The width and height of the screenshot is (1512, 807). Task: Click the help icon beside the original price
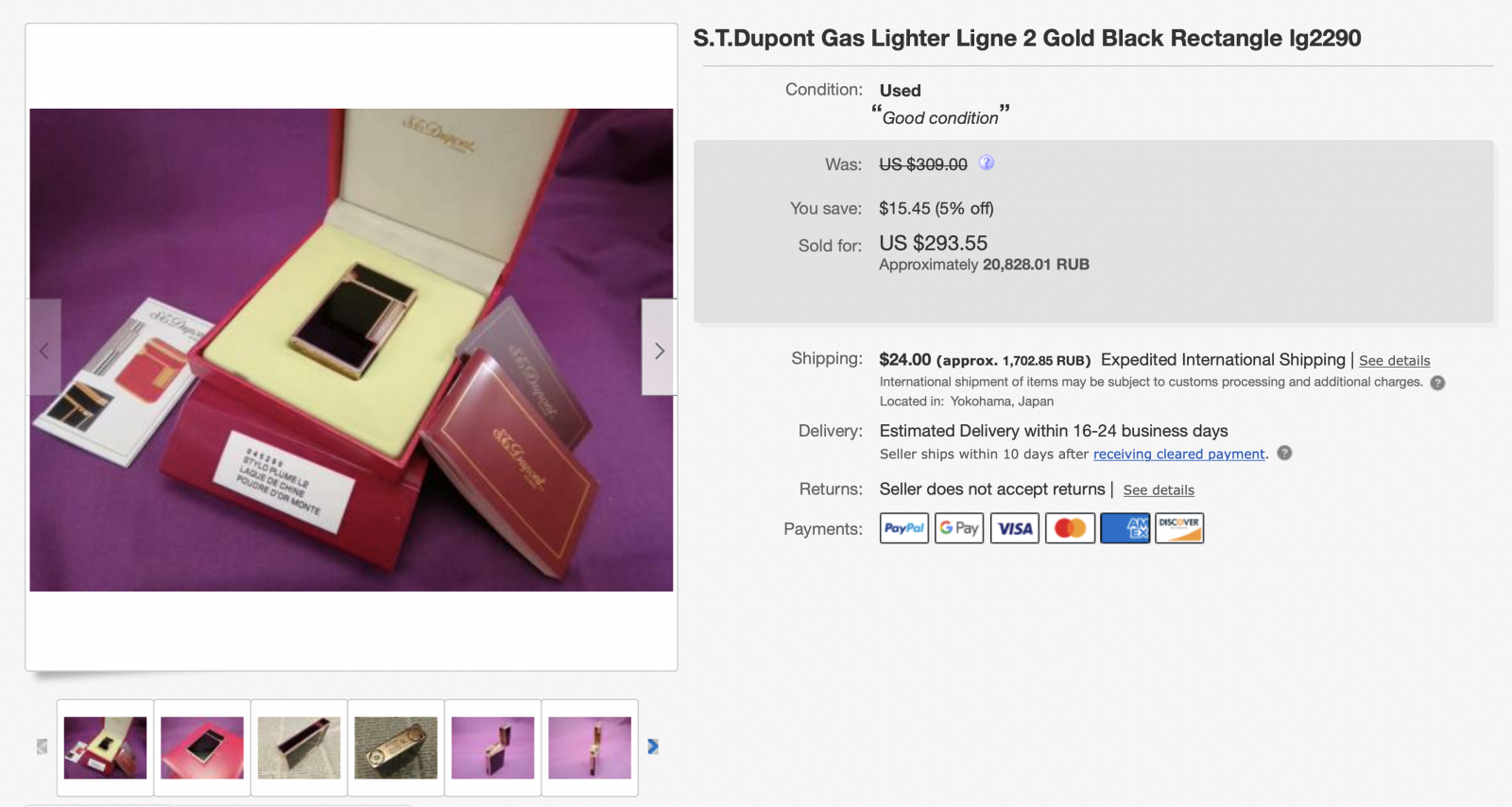[x=986, y=163]
